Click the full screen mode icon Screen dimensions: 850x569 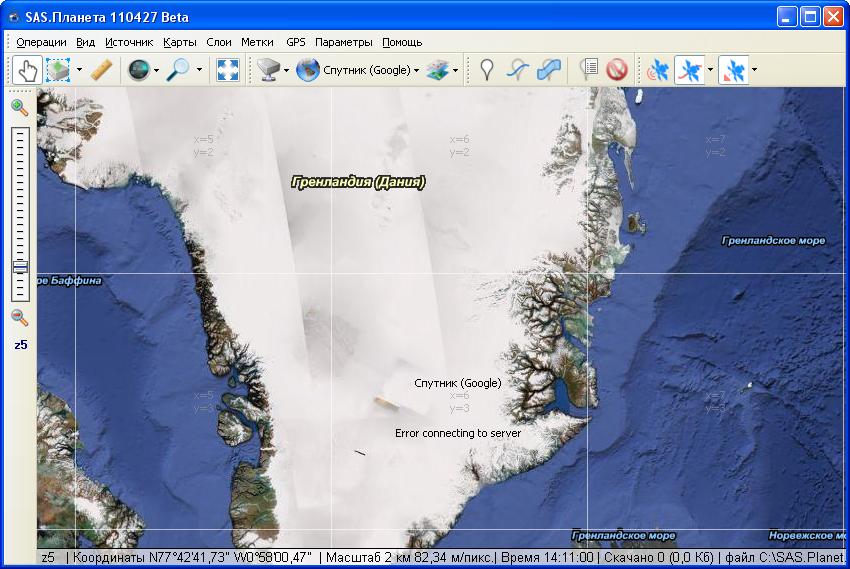228,70
